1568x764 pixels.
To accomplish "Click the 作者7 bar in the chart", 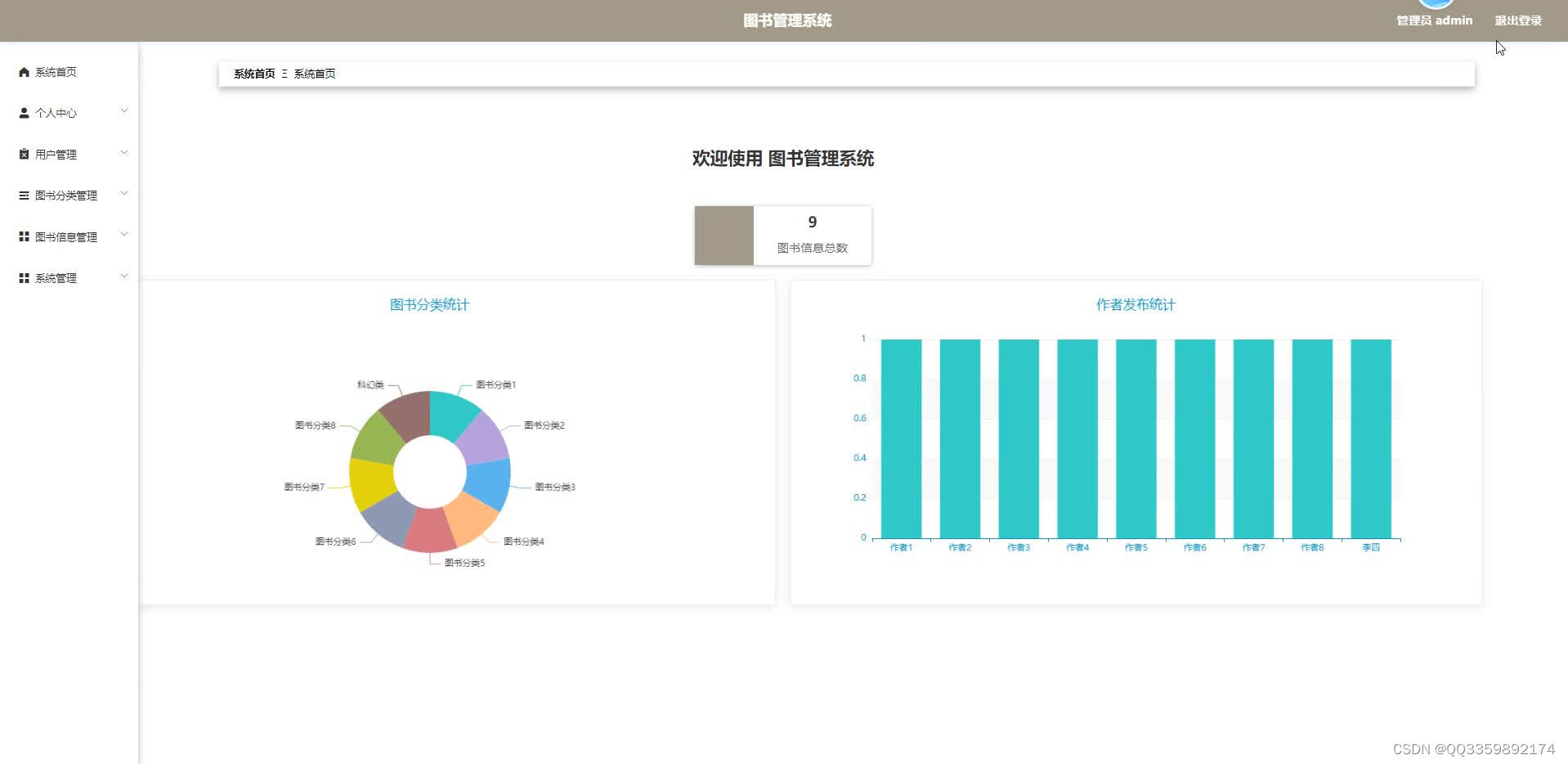I will coord(1253,438).
